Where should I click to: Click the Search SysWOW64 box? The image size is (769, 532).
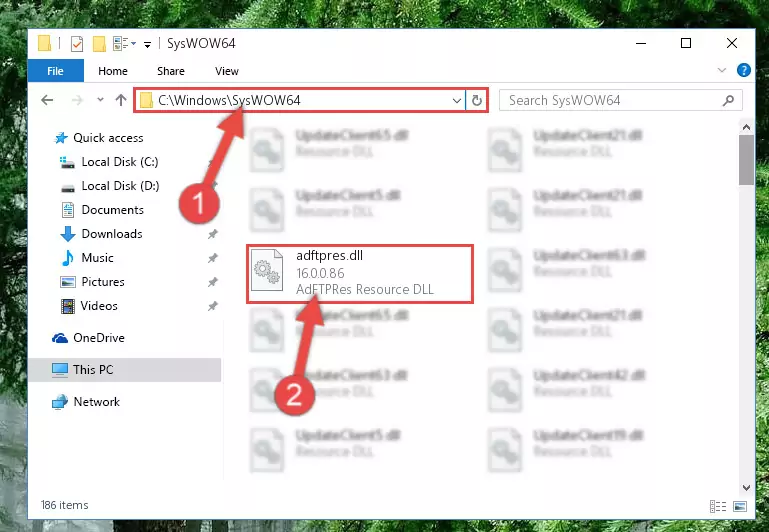[620, 101]
